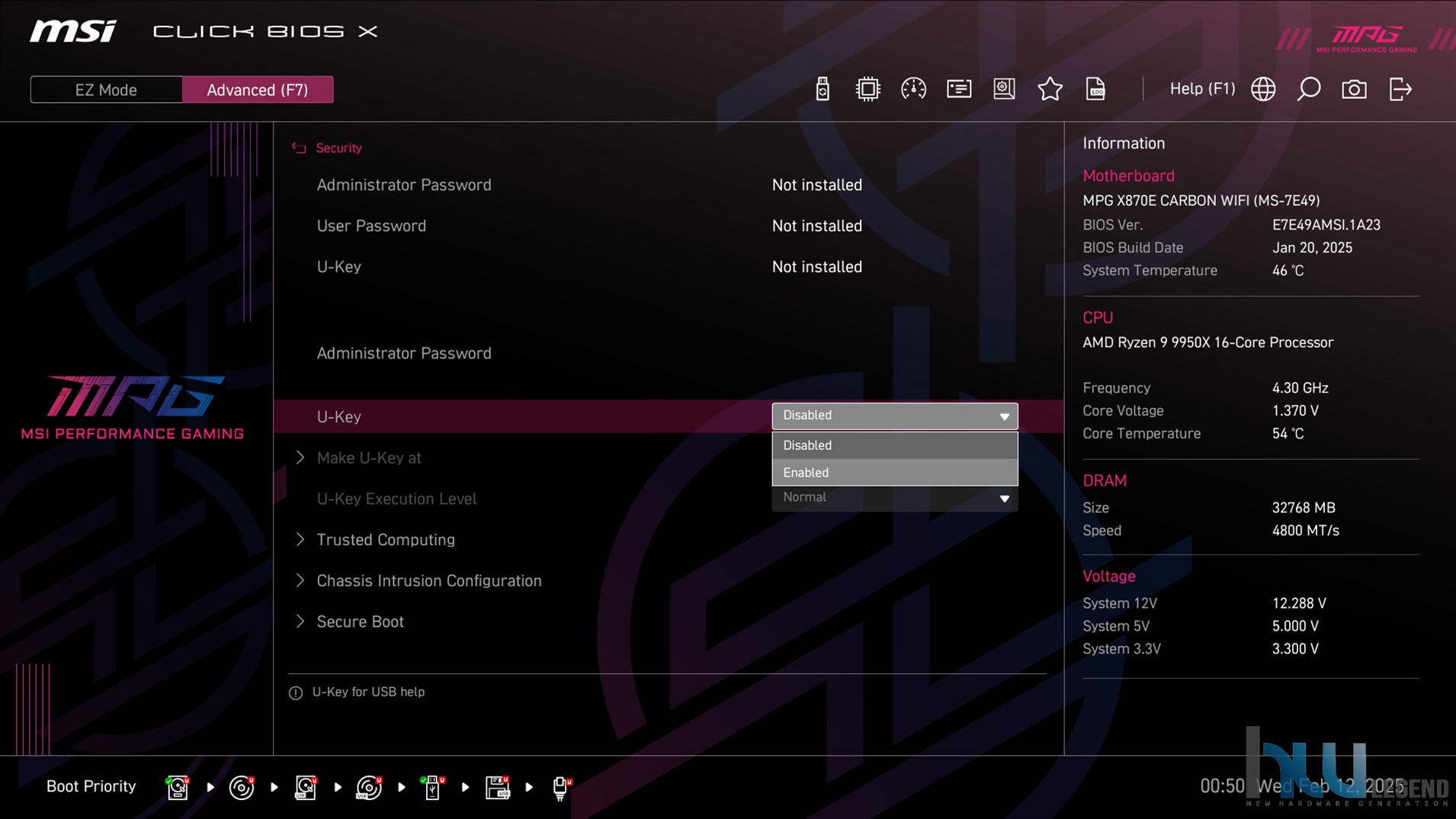Viewport: 1456px width, 819px height.
Task: Open the memory profile card icon
Action: [959, 89]
